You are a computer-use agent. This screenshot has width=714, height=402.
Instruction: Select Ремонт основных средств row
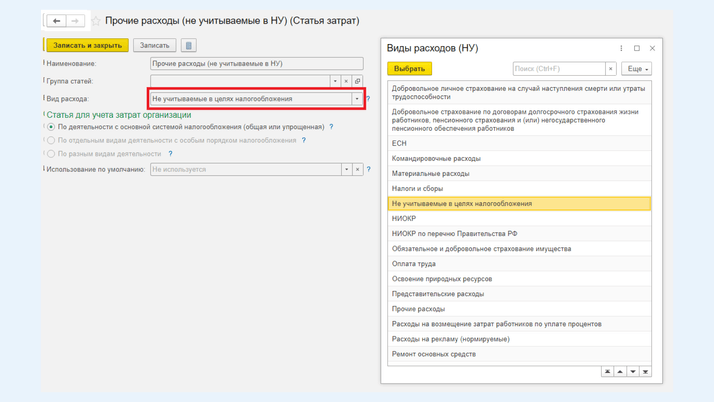[519, 354]
